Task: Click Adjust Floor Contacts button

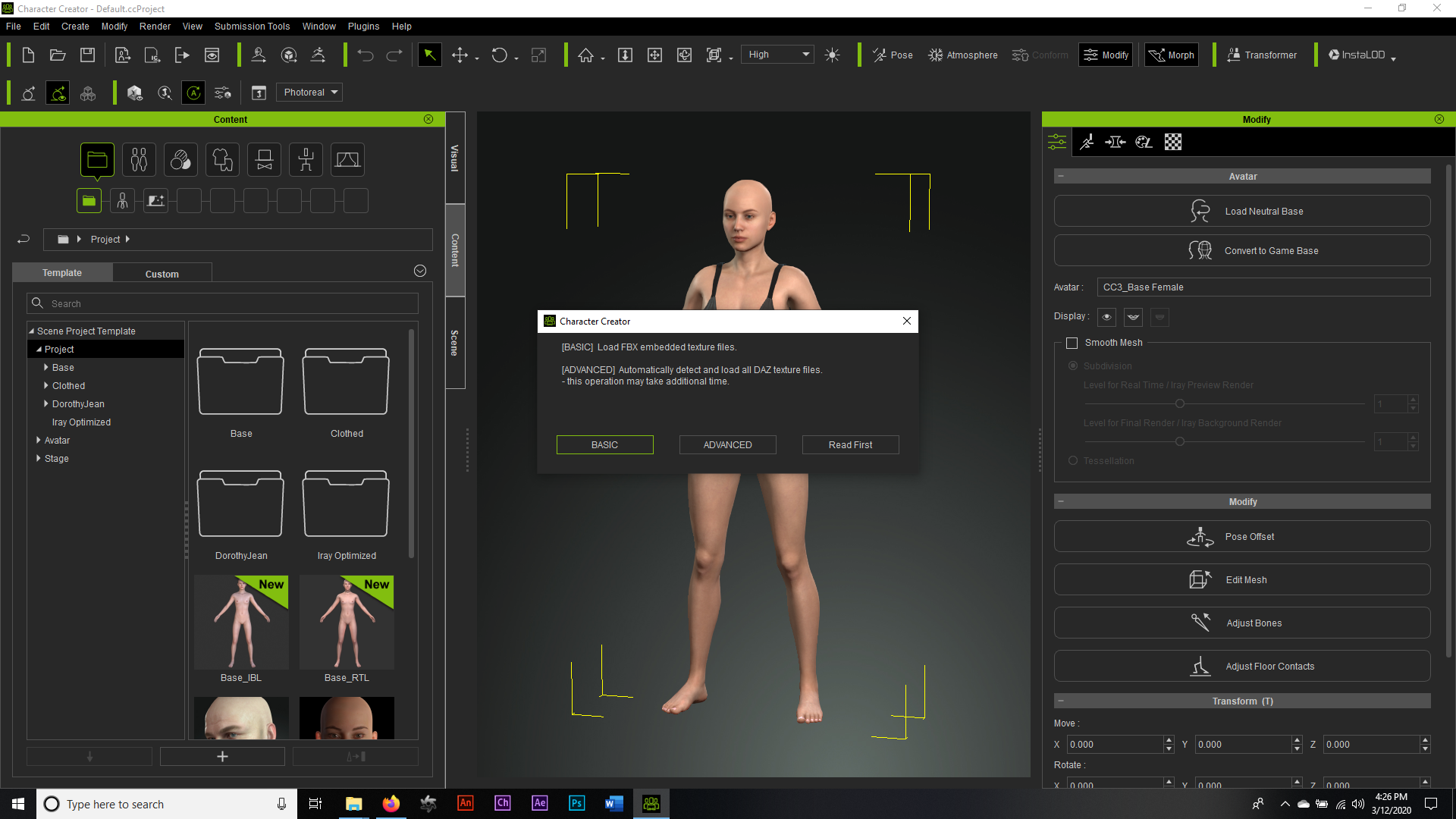Action: click(x=1242, y=667)
